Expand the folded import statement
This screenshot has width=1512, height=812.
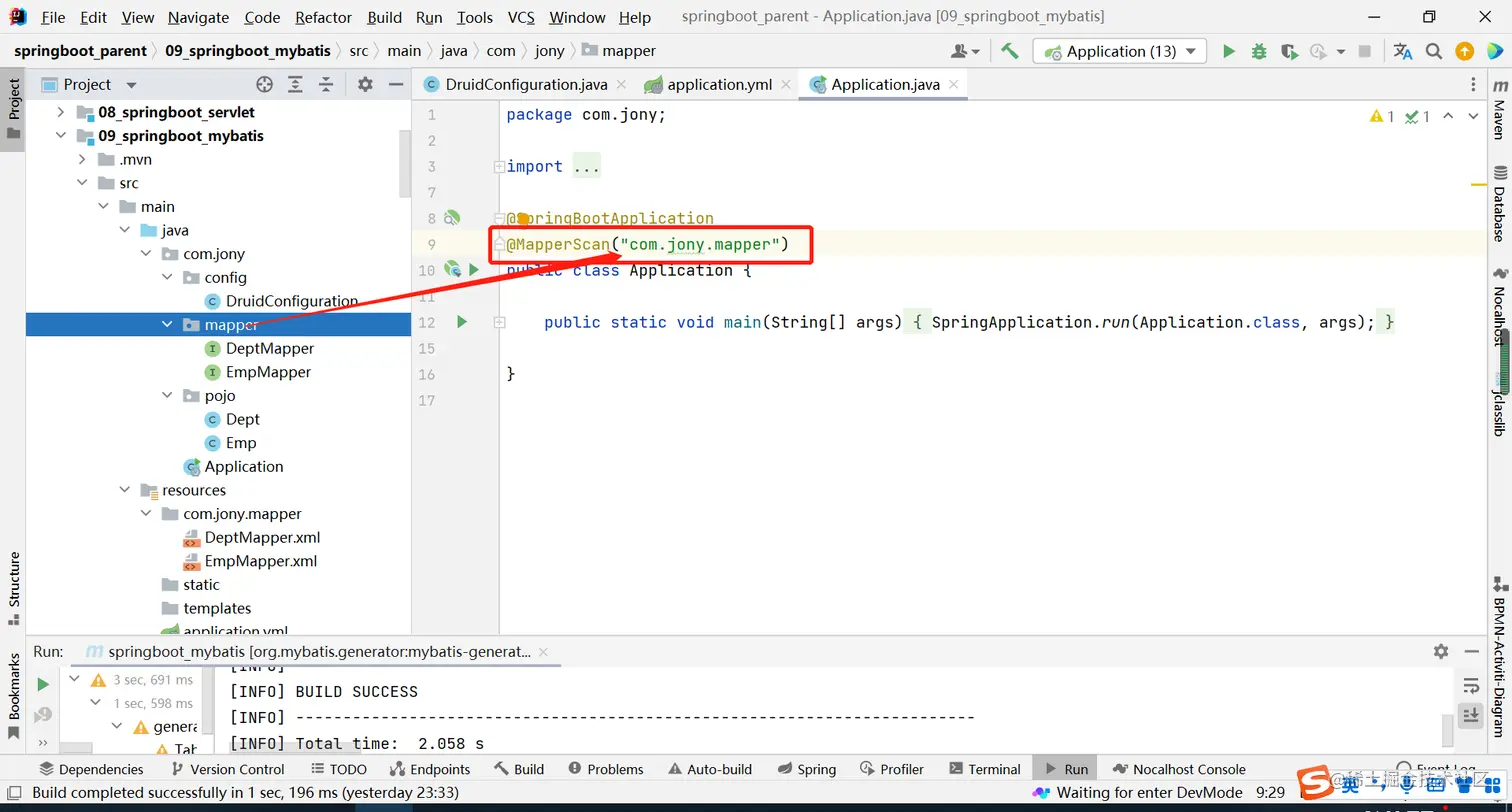tap(499, 167)
